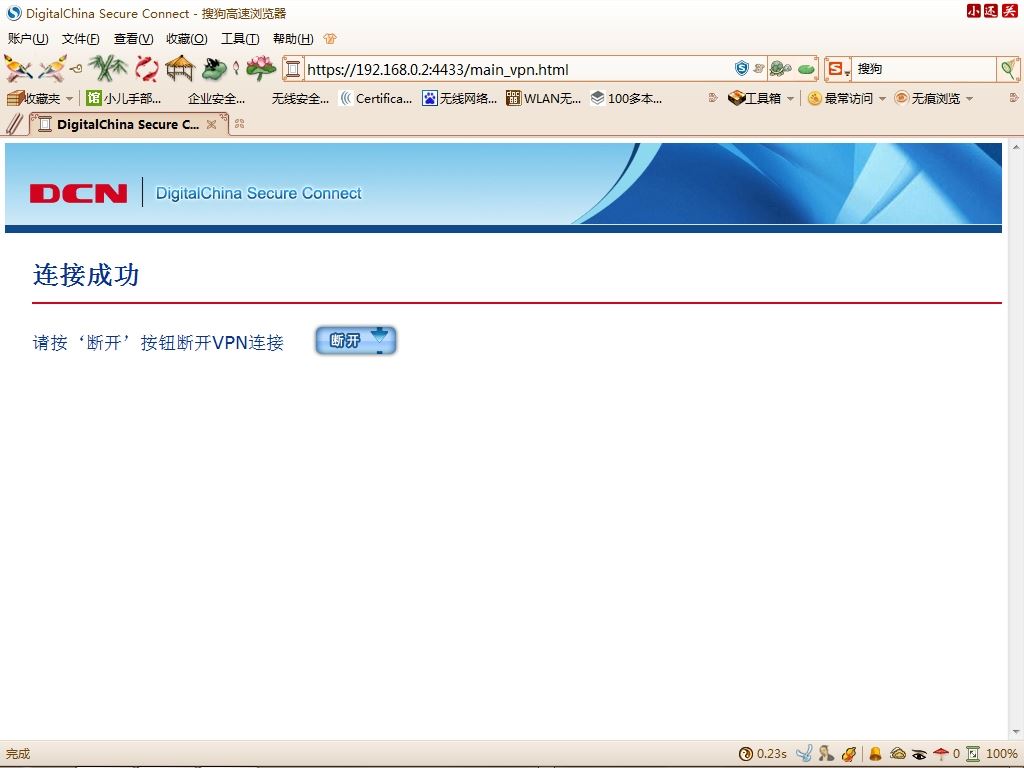The width and height of the screenshot is (1024, 768).
Task: Open the 无痕浏览 private browsing dropdown
Action: coord(934,99)
